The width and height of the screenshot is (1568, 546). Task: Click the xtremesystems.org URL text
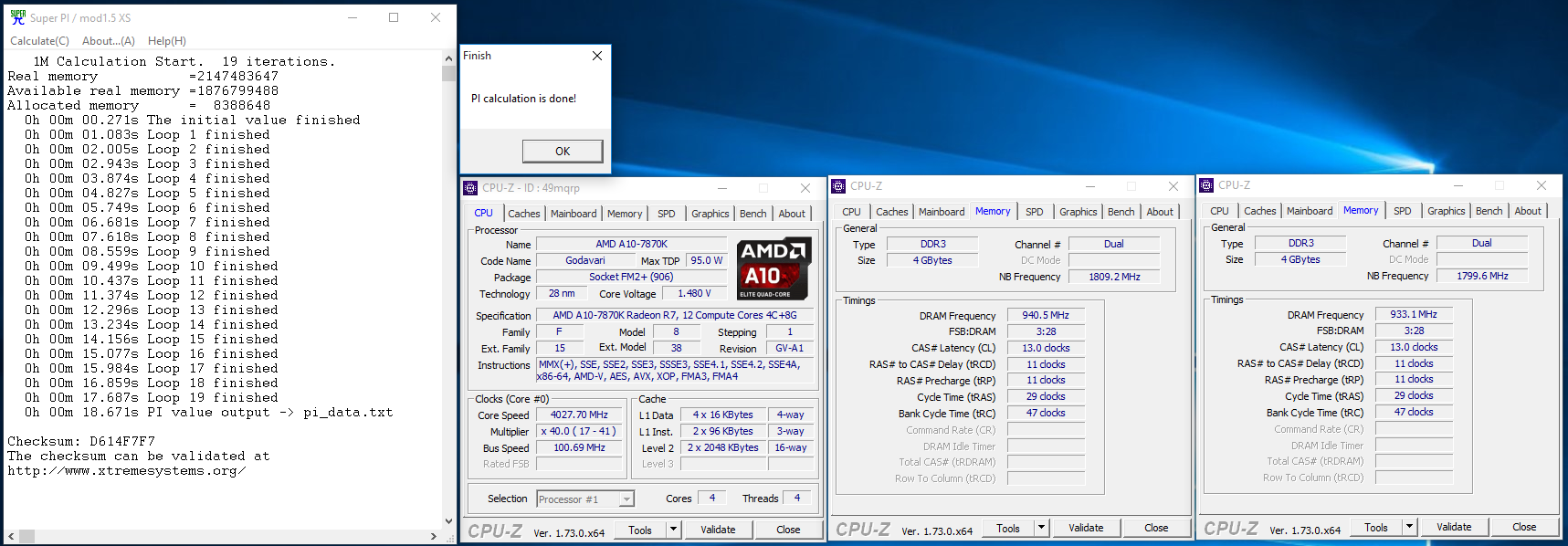(x=127, y=470)
